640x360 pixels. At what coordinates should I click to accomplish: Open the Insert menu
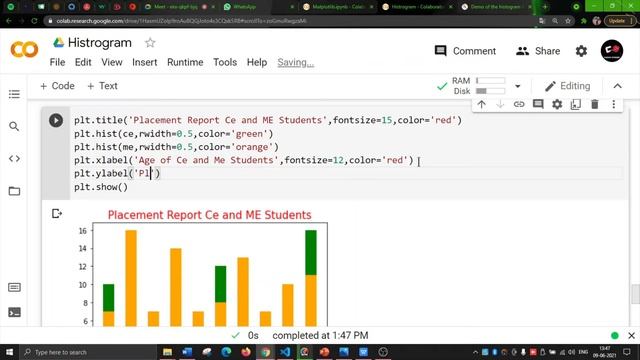tap(144, 62)
